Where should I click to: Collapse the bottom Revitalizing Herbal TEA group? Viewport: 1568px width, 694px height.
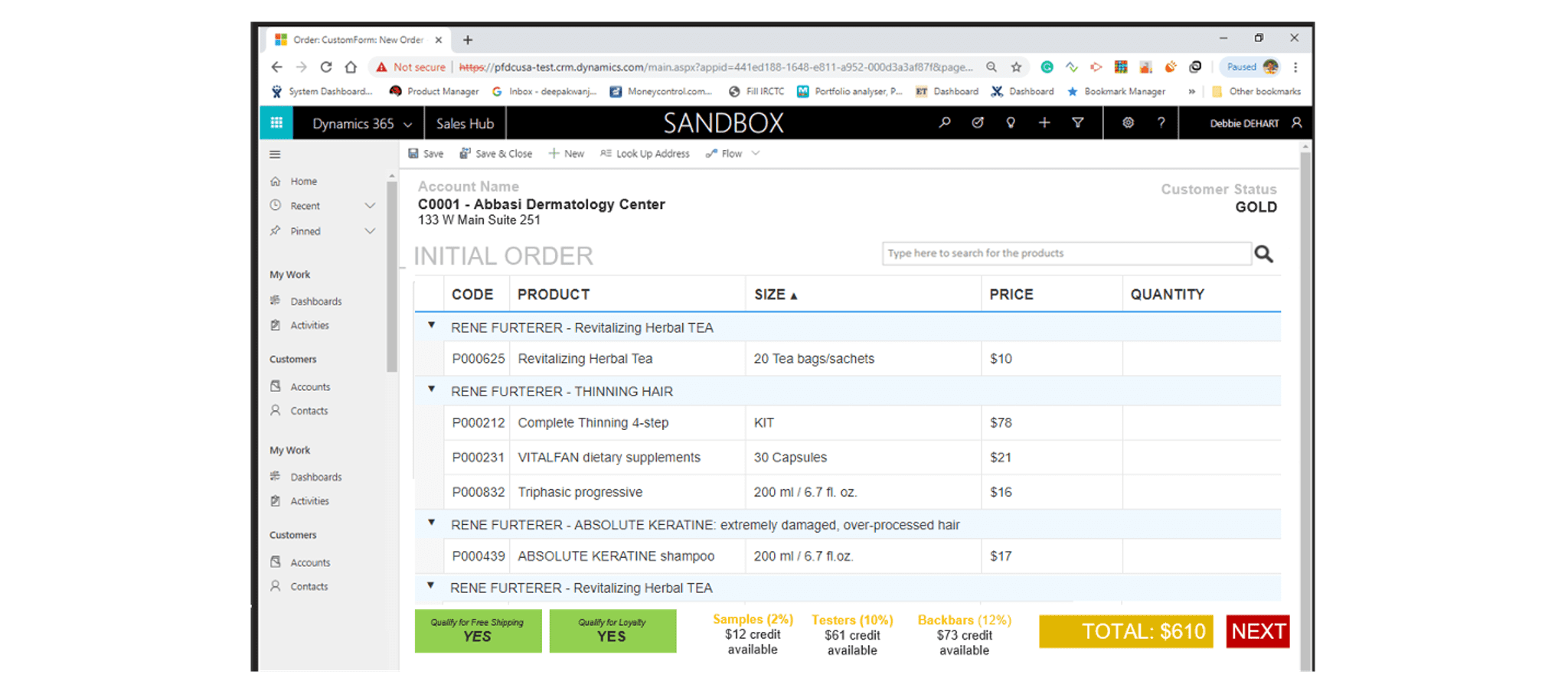430,586
